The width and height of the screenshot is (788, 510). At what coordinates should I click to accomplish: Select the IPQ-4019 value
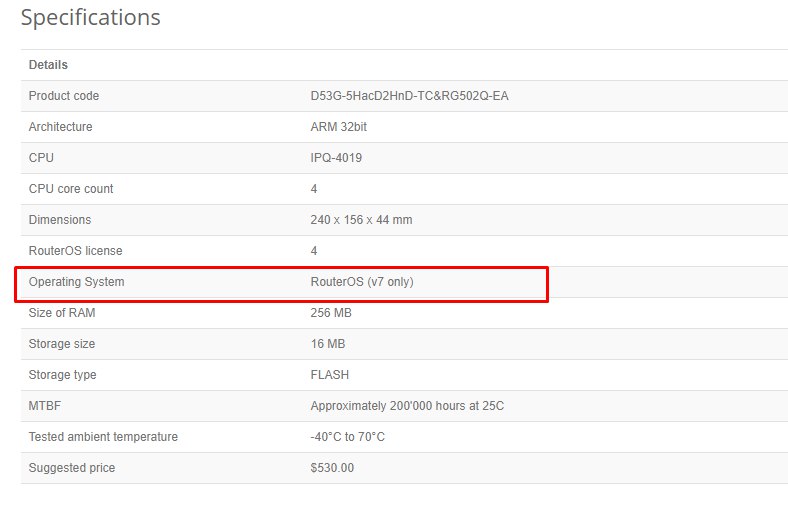tap(336, 158)
